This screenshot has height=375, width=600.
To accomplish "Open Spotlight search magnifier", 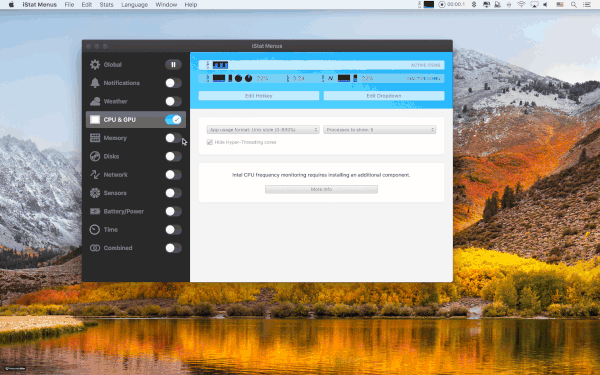I will [574, 5].
